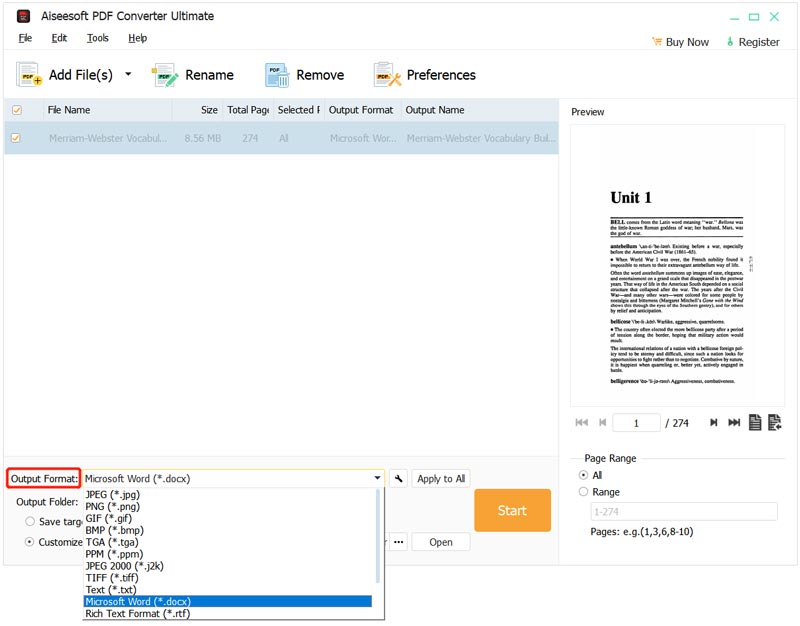
Task: Open the Tools menu
Action: tap(97, 38)
